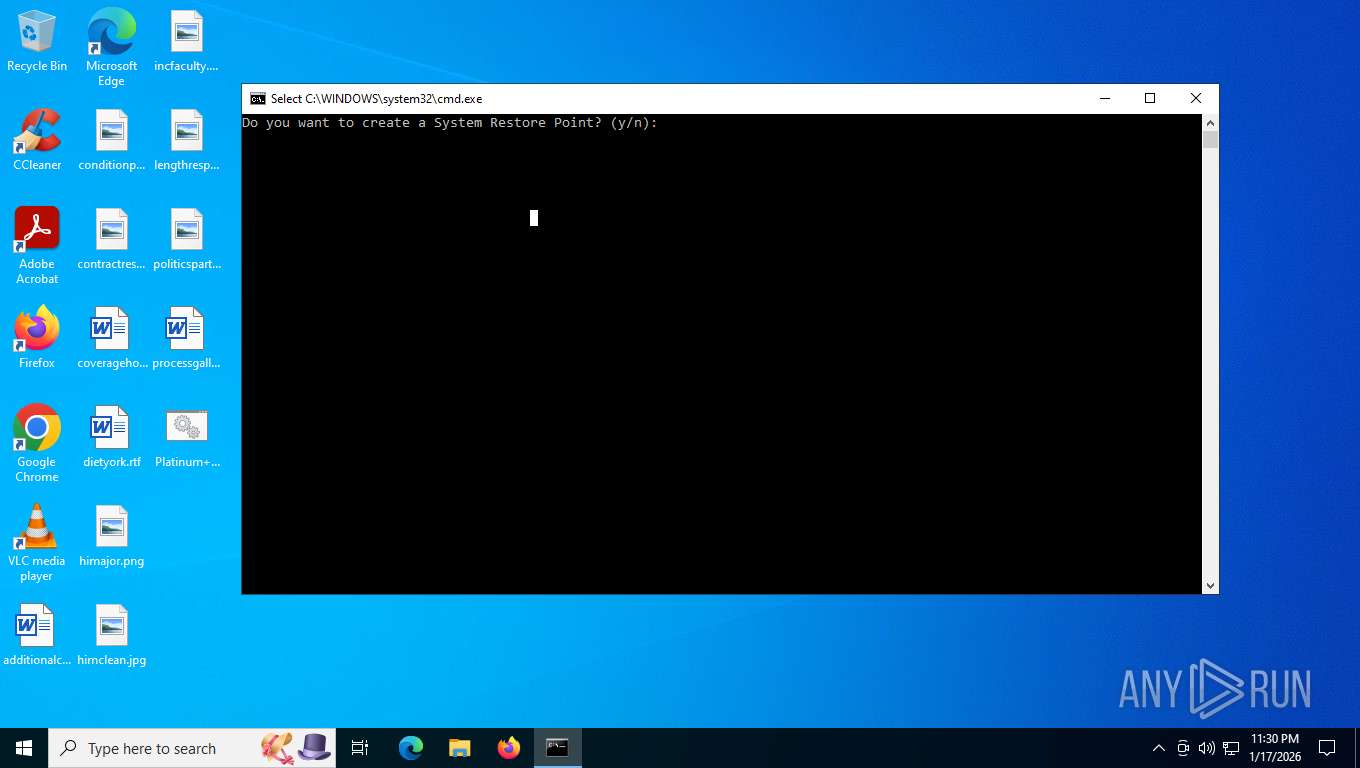Open Microsoft Edge from the taskbar

411,748
